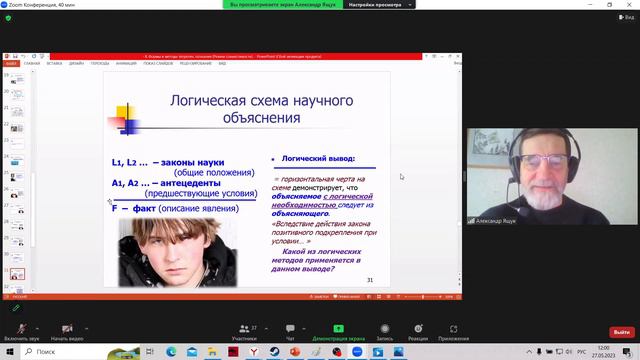This screenshot has height=360, width=640.
Task: Click Александр Ящук video tile
Action: click(552, 176)
